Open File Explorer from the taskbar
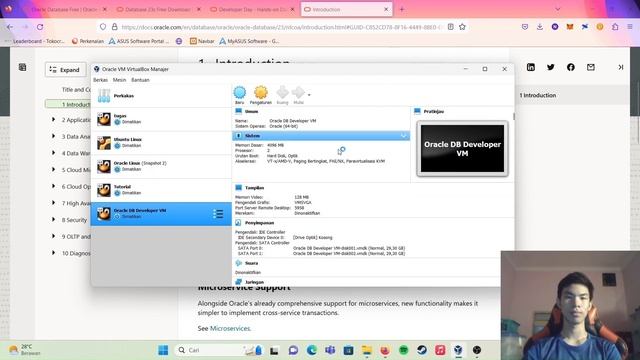 click(367, 350)
